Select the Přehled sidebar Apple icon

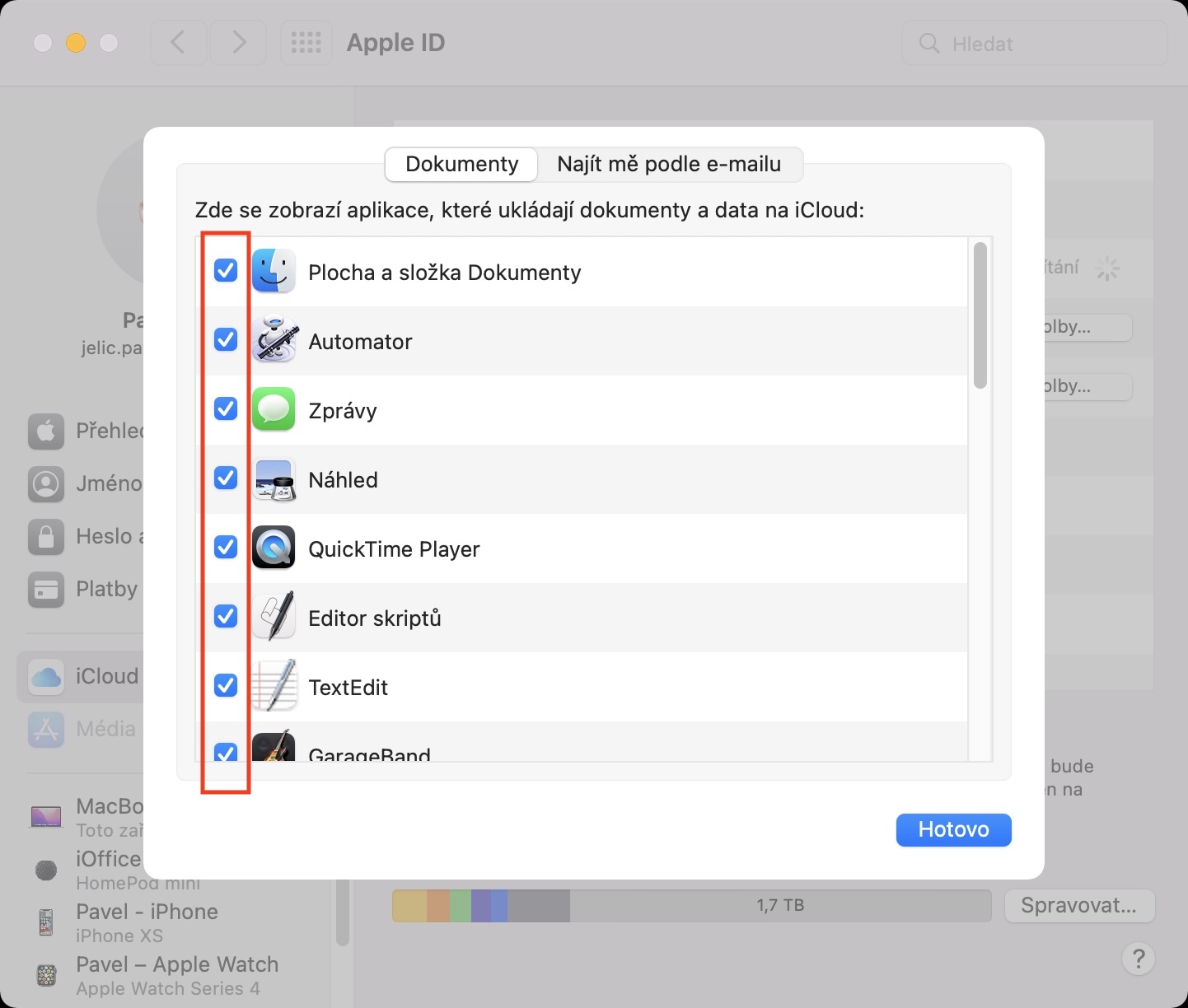[46, 431]
